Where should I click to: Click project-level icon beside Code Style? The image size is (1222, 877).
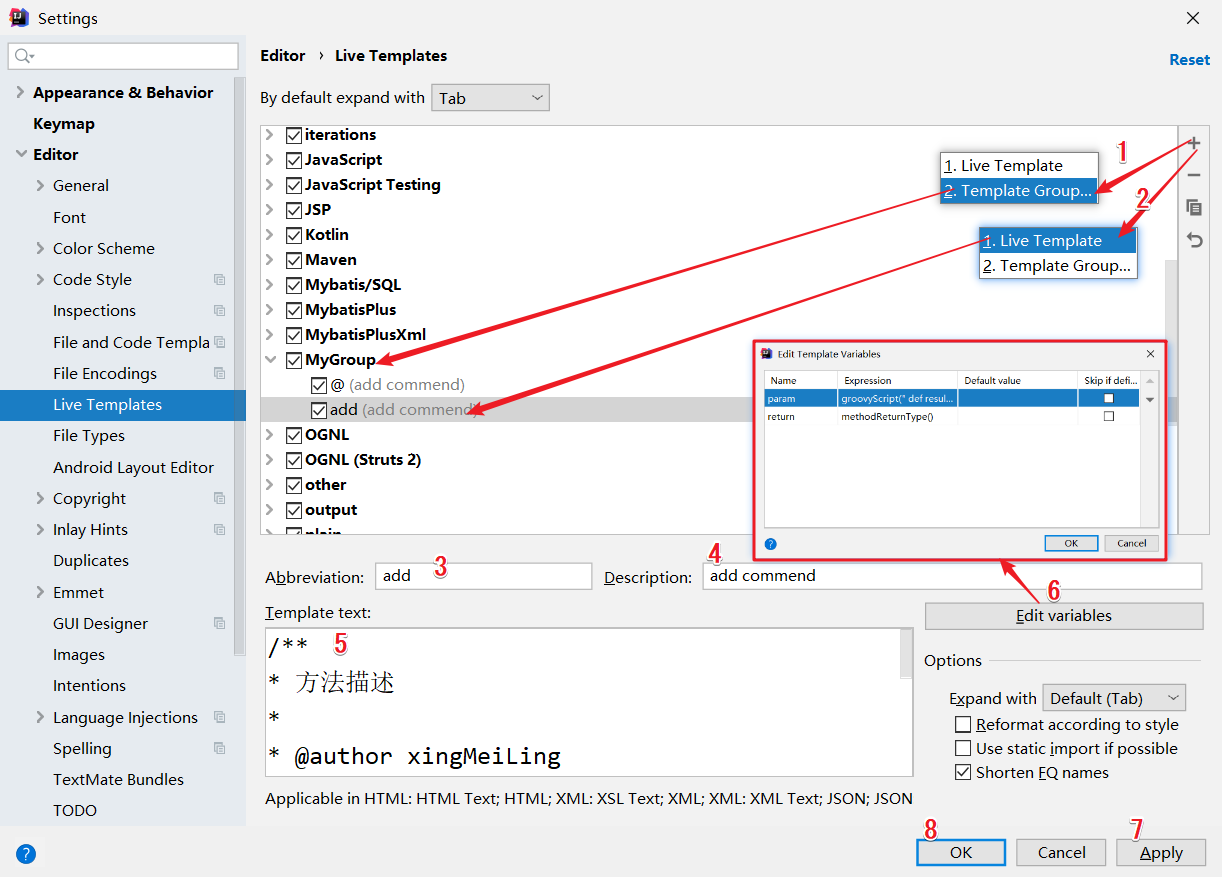pyautogui.click(x=219, y=280)
